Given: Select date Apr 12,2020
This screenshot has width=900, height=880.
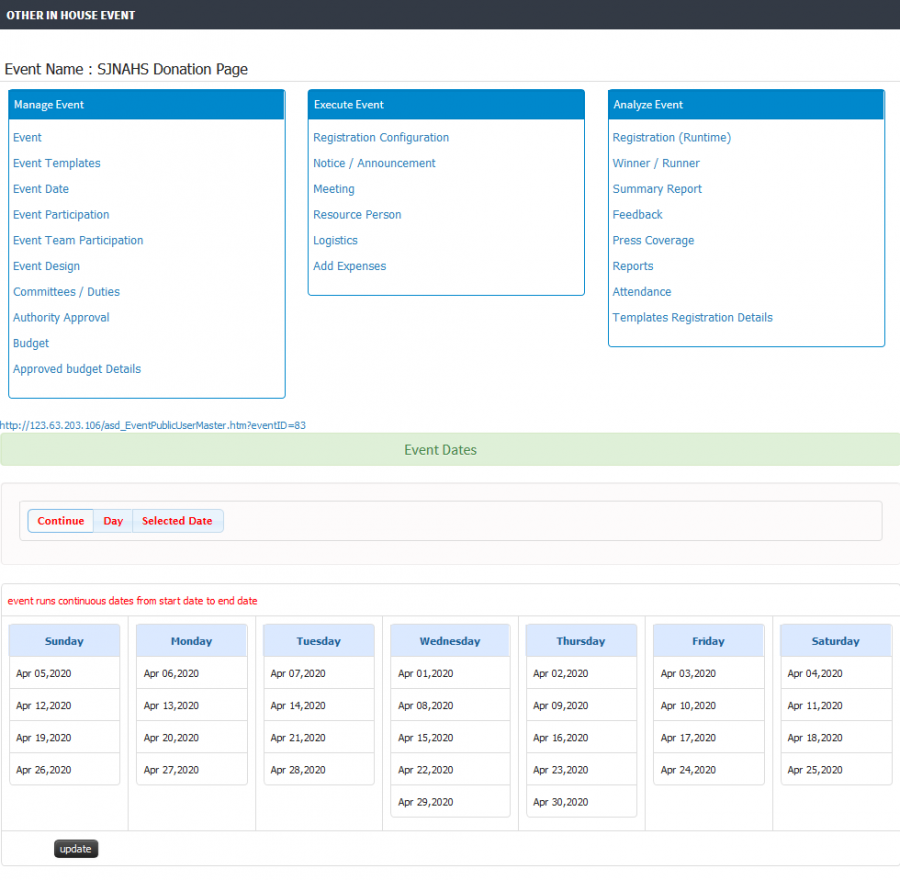Looking at the screenshot, I should pos(64,705).
